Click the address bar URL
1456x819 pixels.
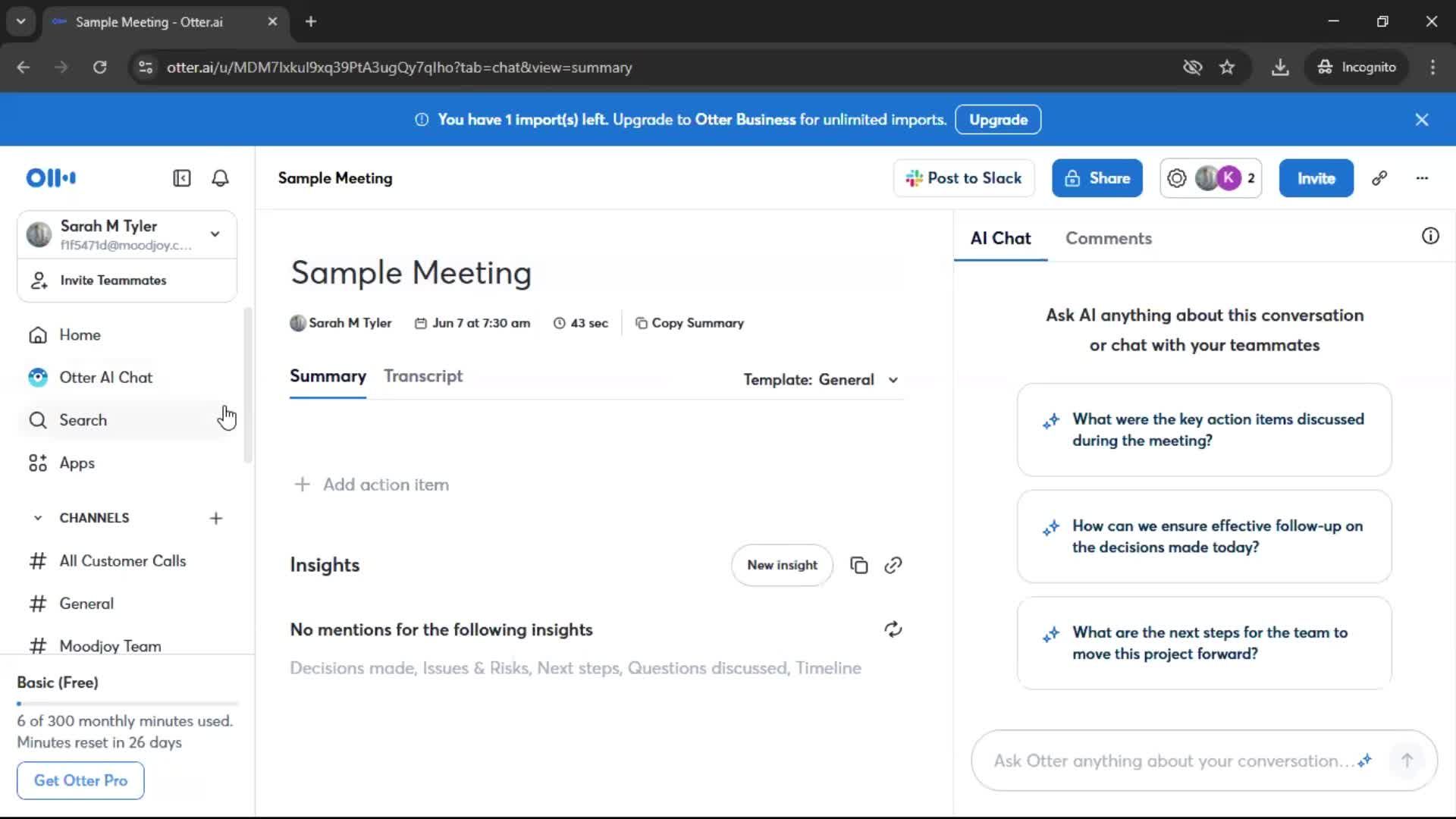pyautogui.click(x=400, y=67)
